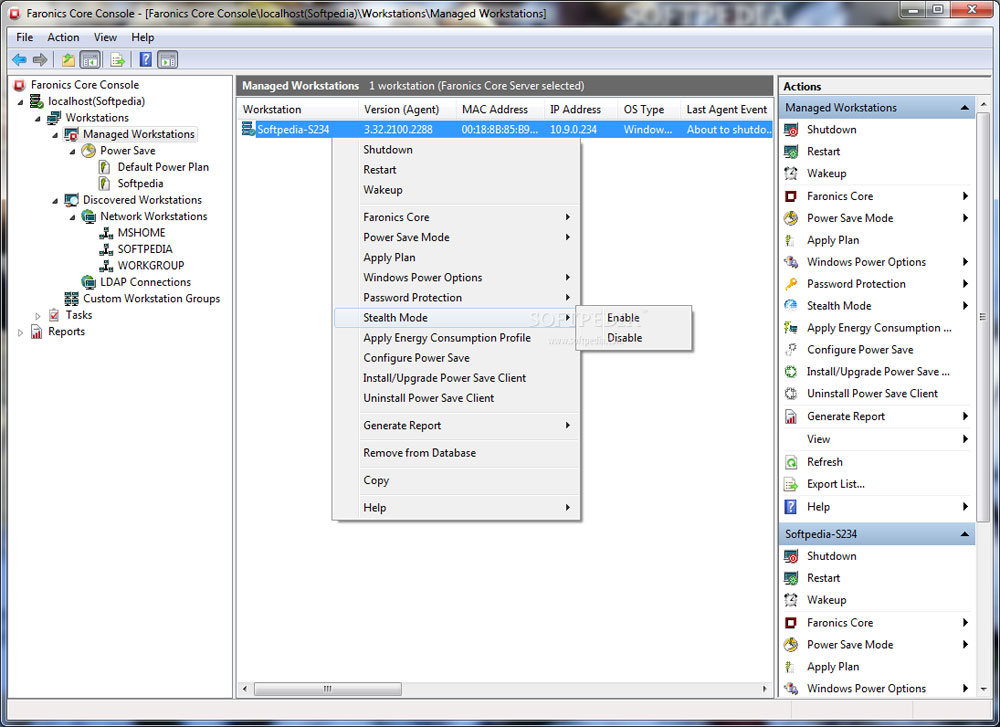Image resolution: width=1000 pixels, height=727 pixels.
Task: Click Shutdown icon in the Softpedia-S234 actions section
Action: [x=791, y=557]
